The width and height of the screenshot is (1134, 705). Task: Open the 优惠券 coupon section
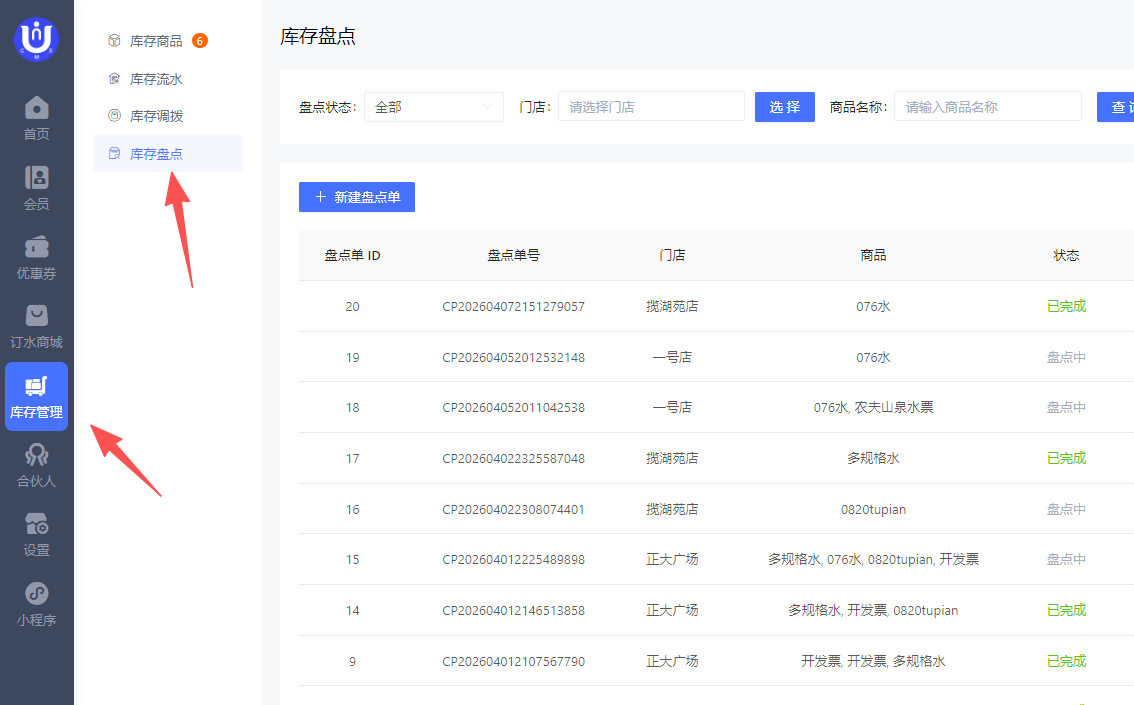37,257
